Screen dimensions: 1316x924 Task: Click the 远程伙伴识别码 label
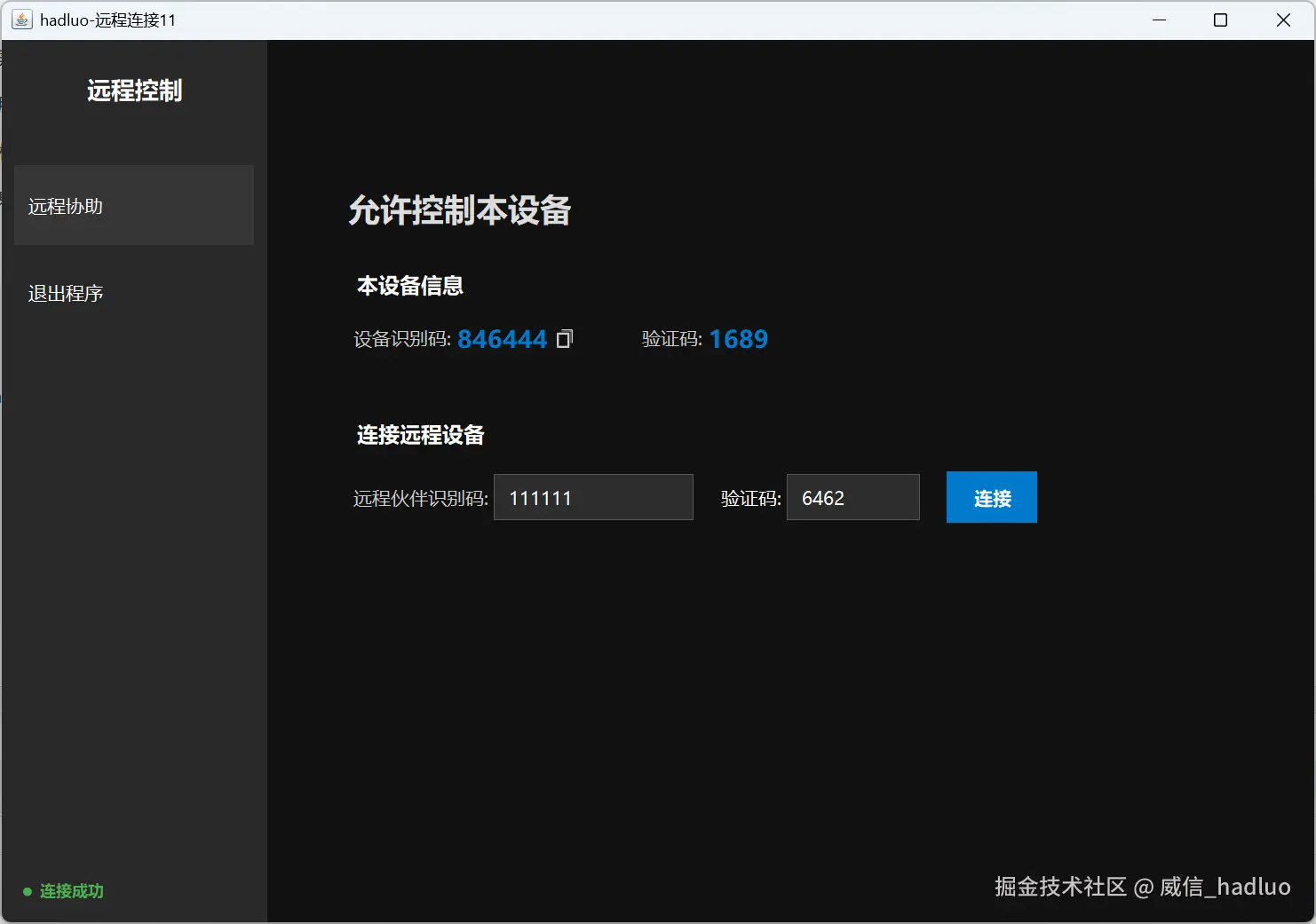click(421, 498)
